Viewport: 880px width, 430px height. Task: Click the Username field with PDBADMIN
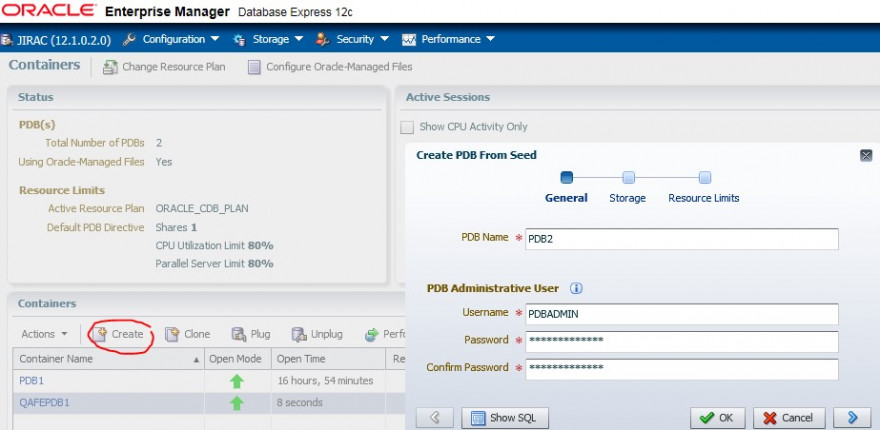click(x=682, y=314)
